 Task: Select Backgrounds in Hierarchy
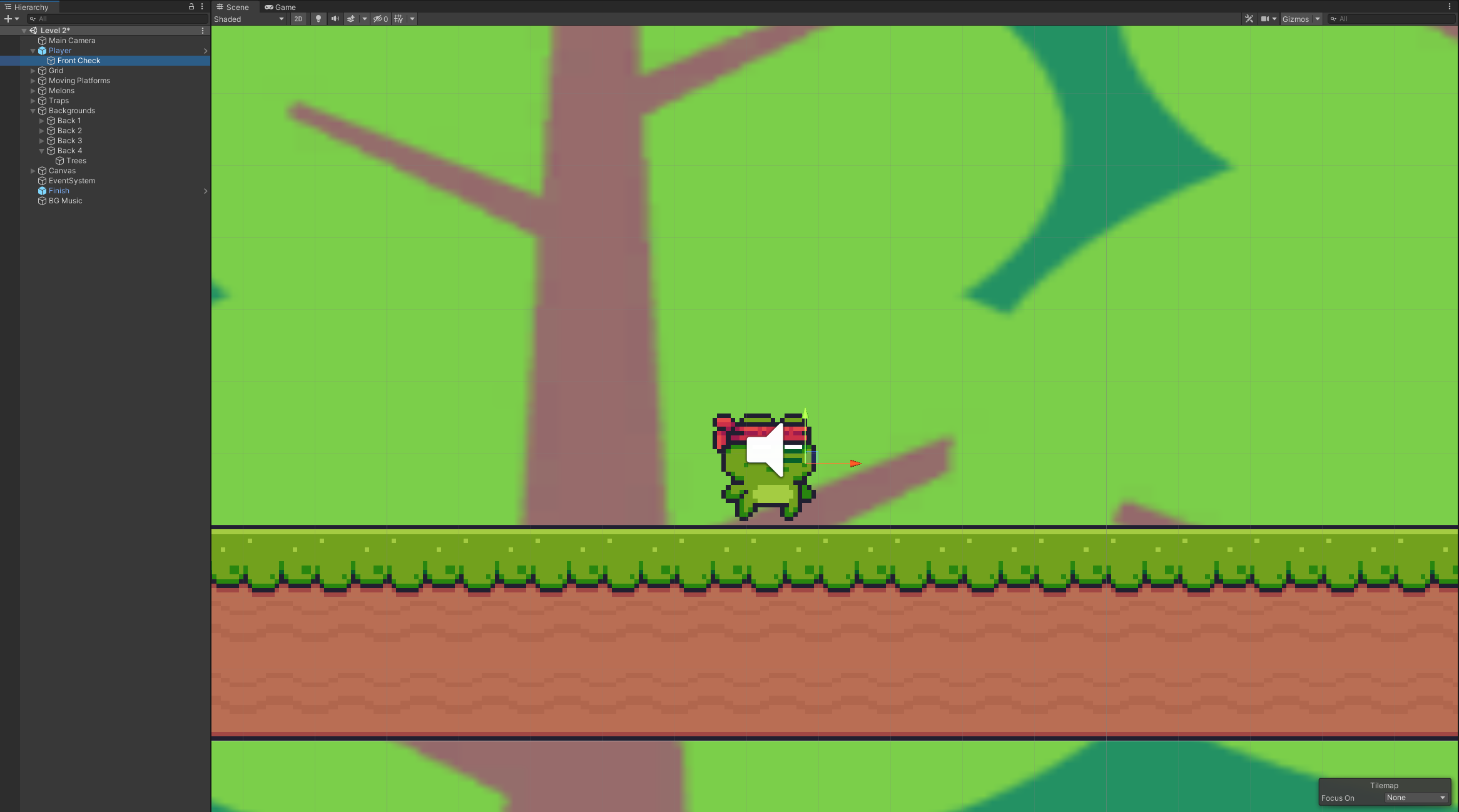pos(72,111)
